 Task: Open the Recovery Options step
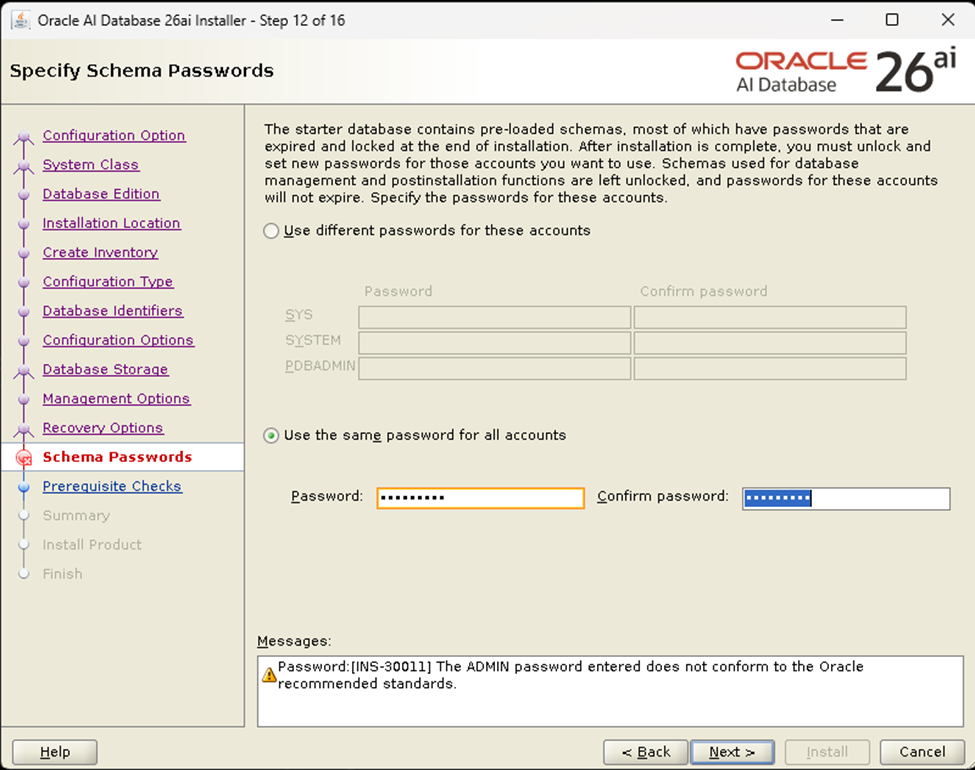click(x=103, y=427)
